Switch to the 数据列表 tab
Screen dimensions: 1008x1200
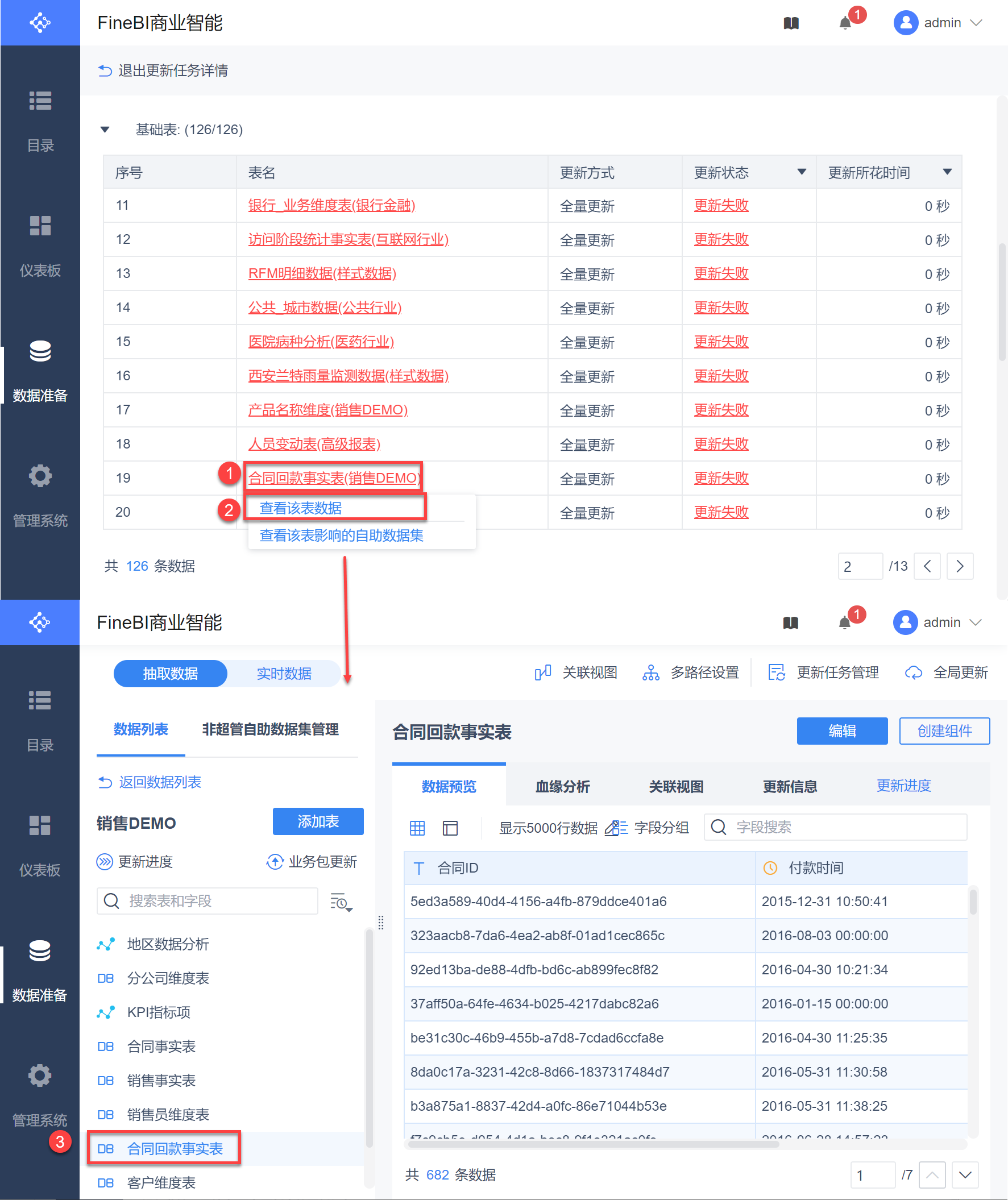pos(140,729)
